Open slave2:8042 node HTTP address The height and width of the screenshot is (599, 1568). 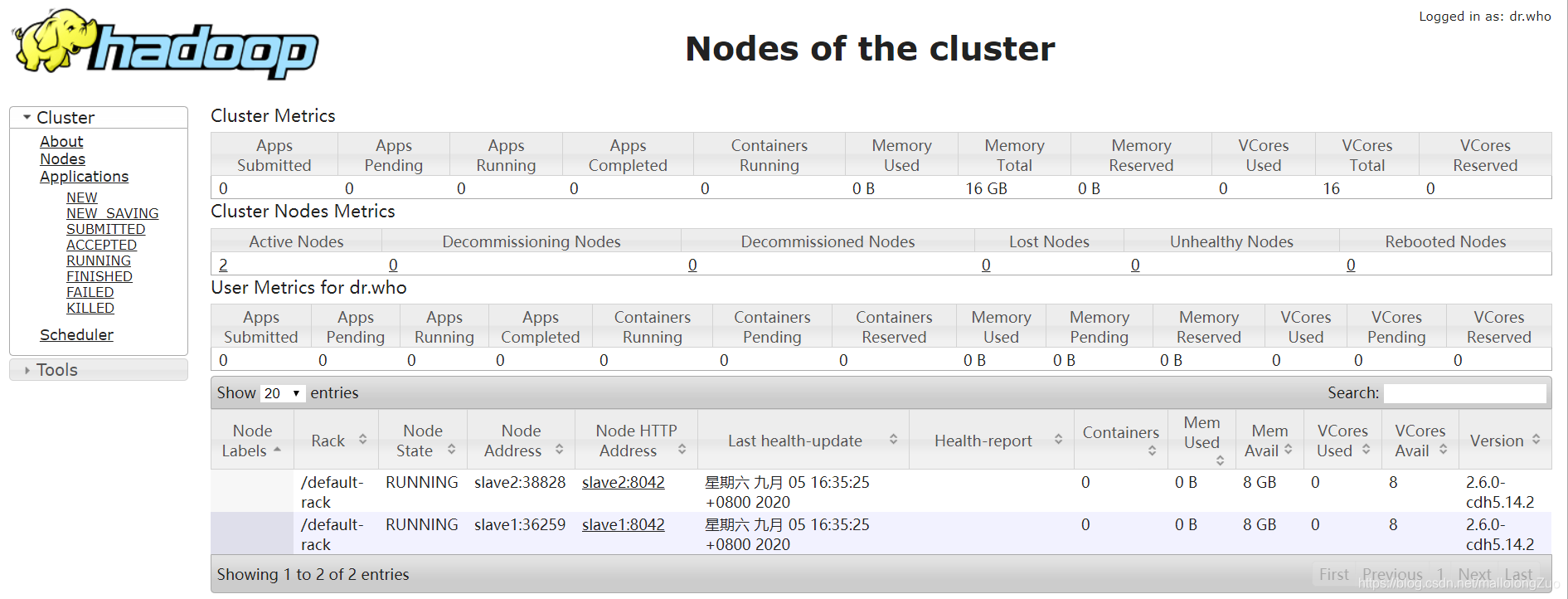[623, 483]
